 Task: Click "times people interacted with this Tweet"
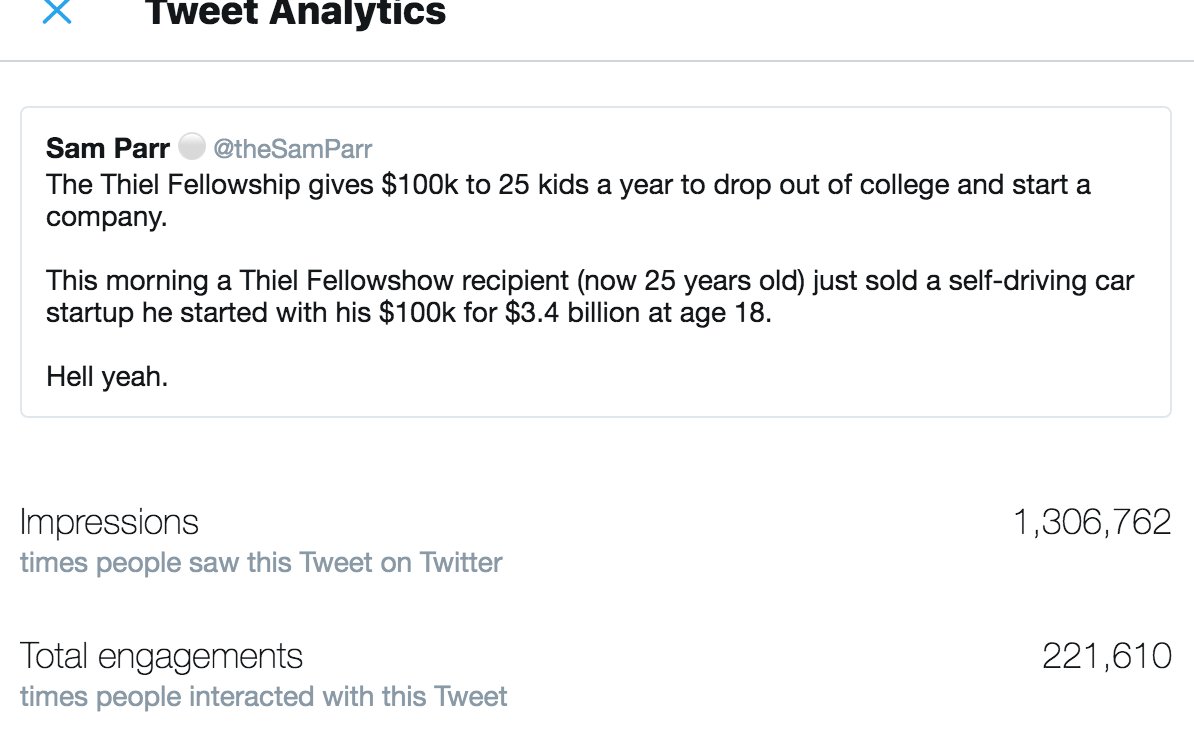coord(263,696)
